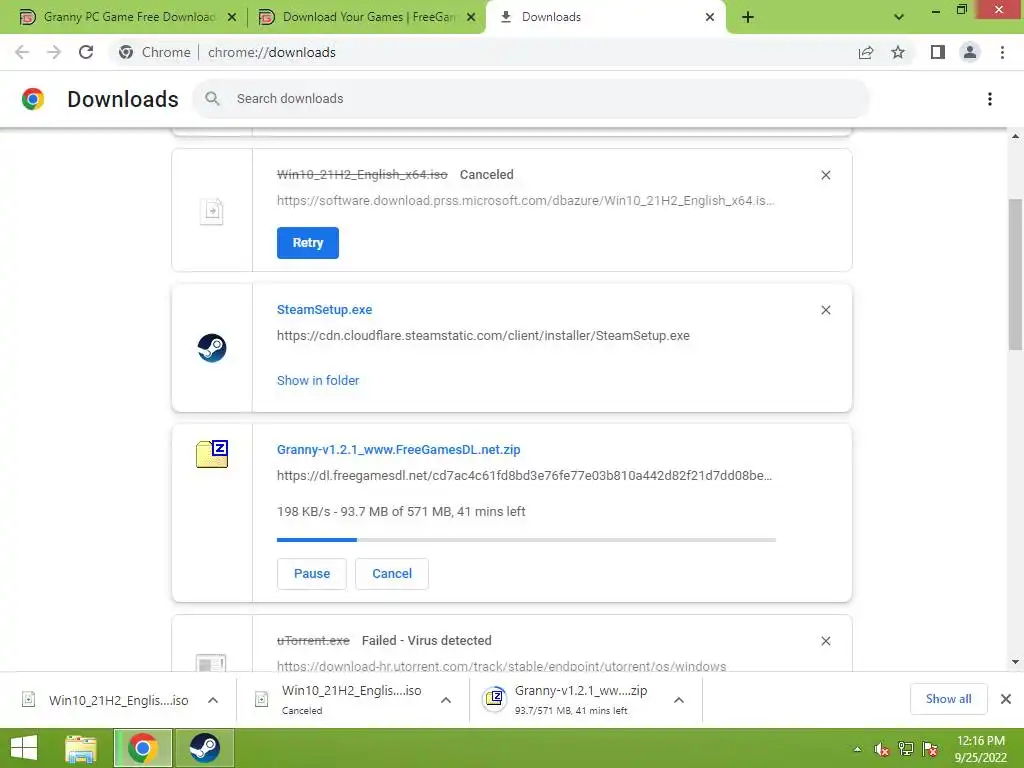Open the Chrome main menu (three dots)
Image resolution: width=1024 pixels, height=768 pixels.
(x=1002, y=52)
